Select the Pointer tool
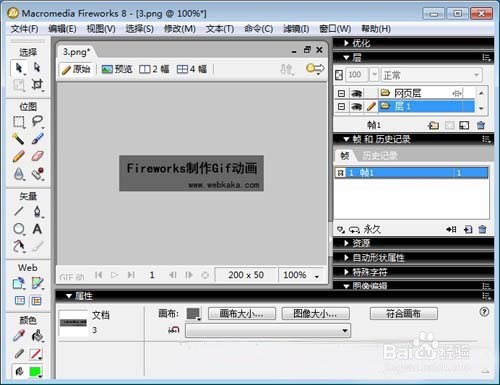 coord(19,68)
